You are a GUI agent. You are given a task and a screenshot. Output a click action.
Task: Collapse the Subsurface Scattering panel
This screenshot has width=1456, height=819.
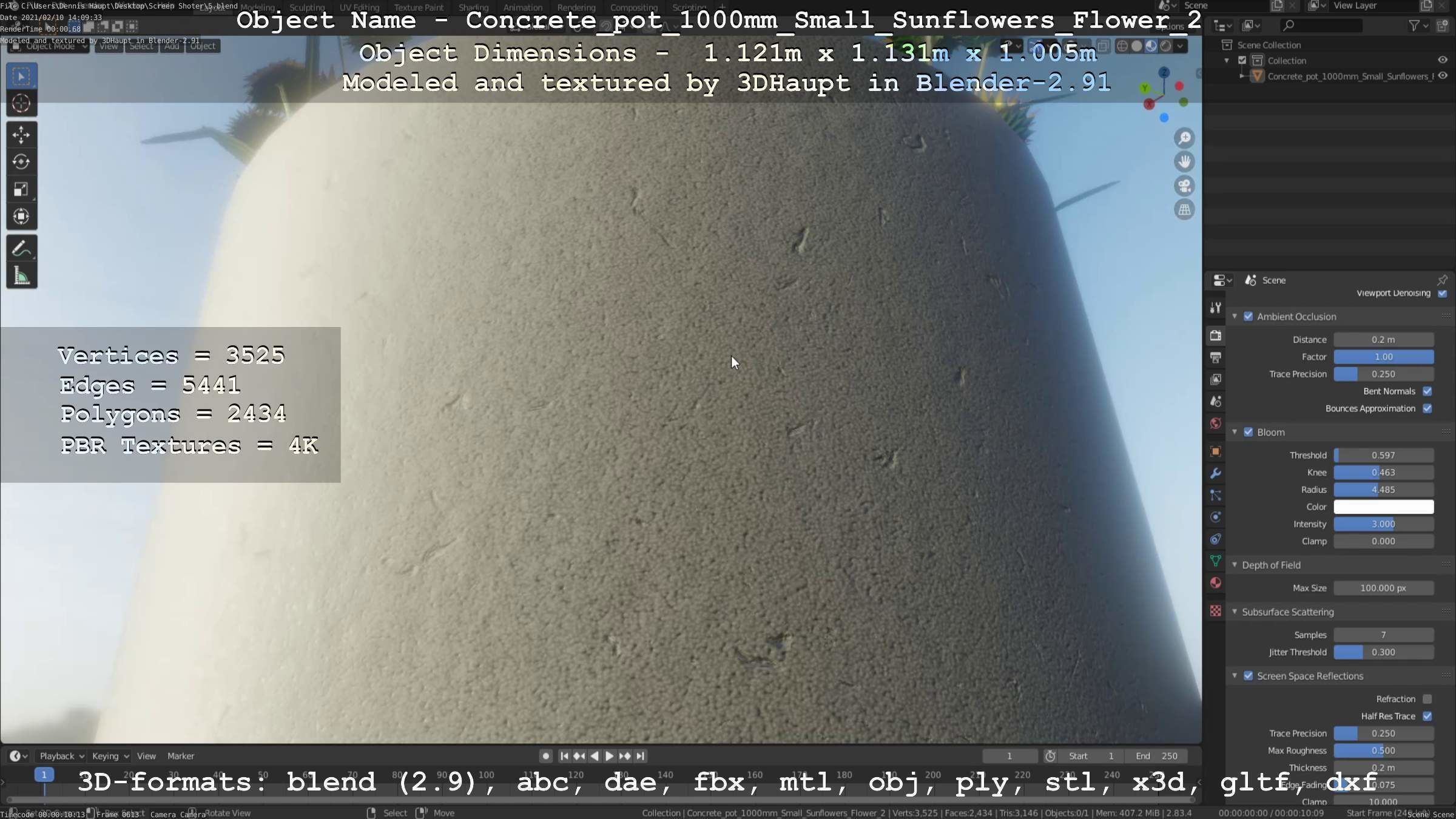coord(1235,612)
